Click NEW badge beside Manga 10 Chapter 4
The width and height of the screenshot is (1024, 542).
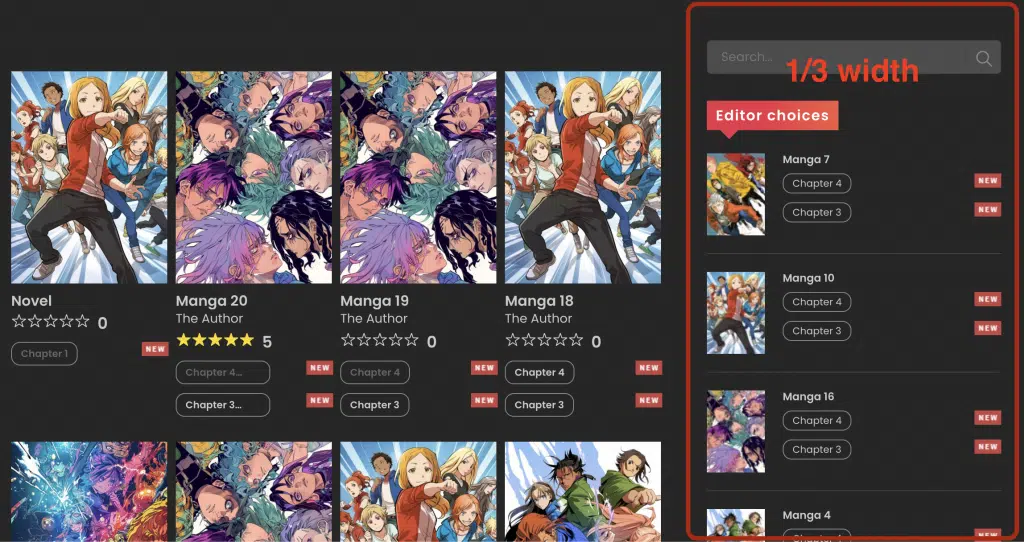pos(987,299)
